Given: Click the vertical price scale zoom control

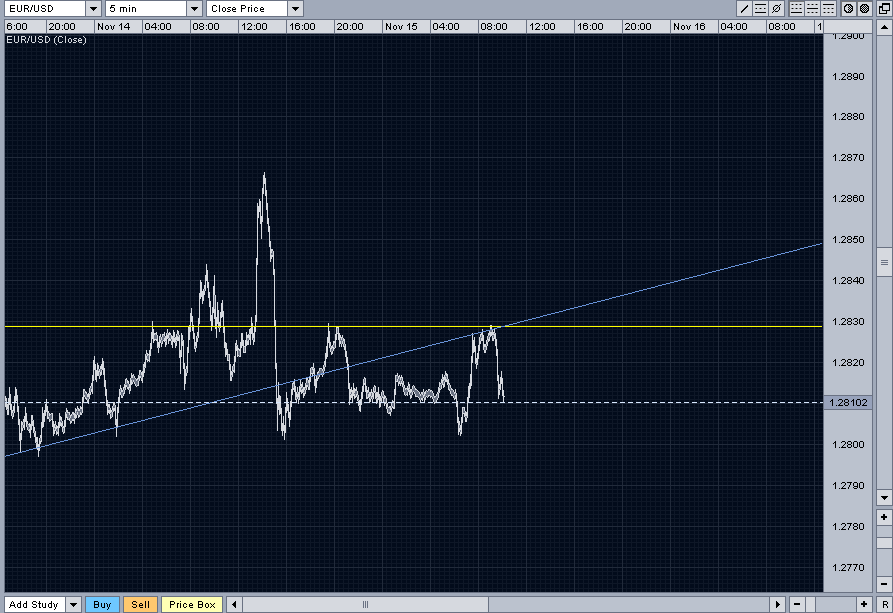Looking at the screenshot, I should point(884,262).
